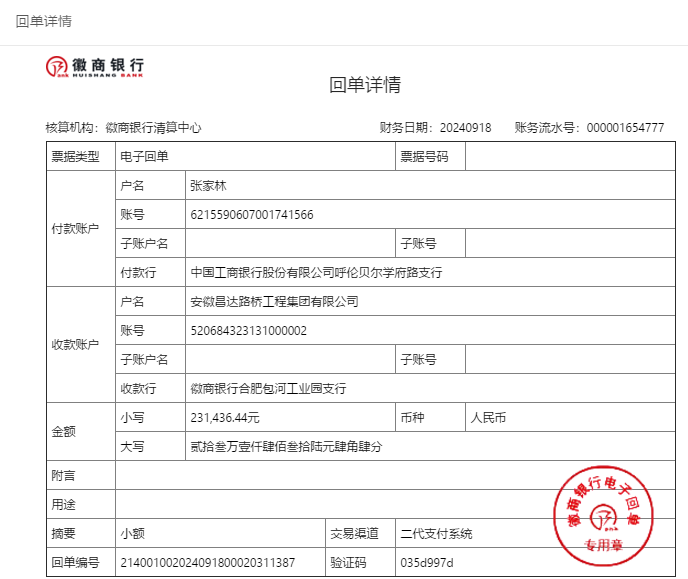Select the uppercase amount 贰拾叁万 text
Viewport: 688px width, 579px height.
click(286, 446)
